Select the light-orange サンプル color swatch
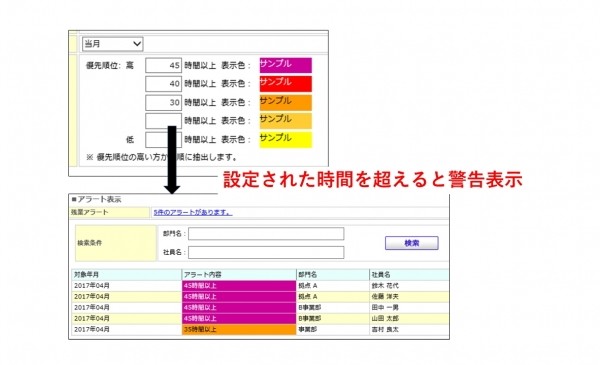Screen dimensions: 600x365 285,121
